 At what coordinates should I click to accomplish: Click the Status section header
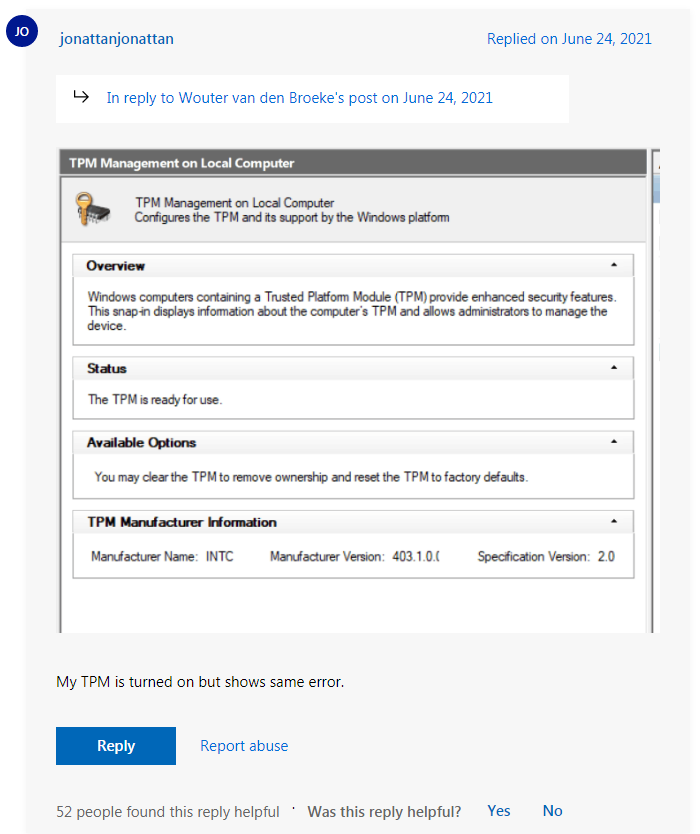click(353, 368)
